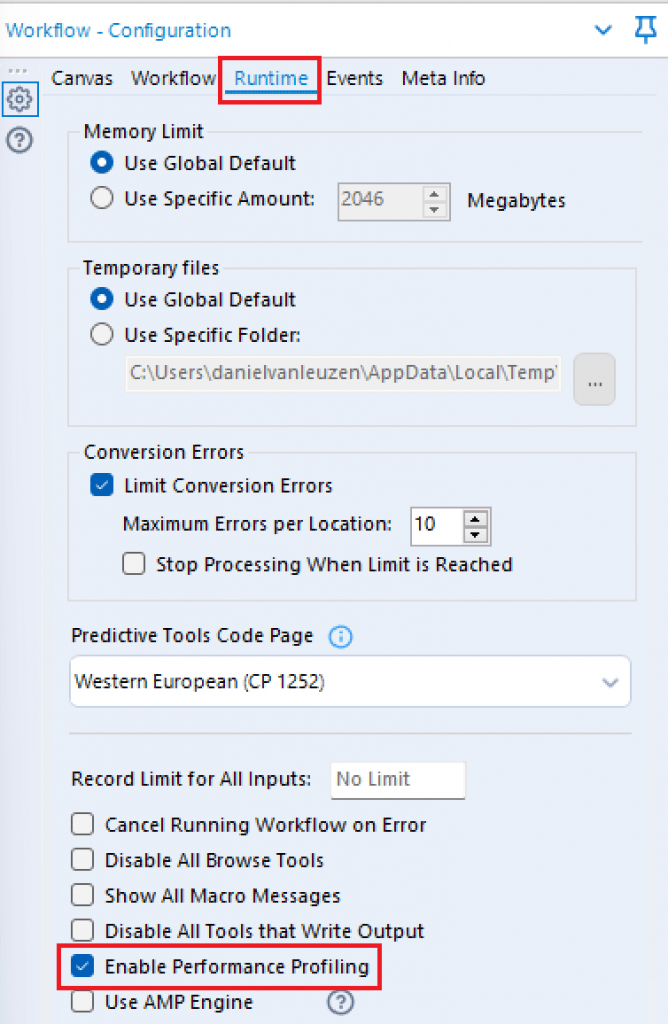Click the Record Limit for All Inputs field
This screenshot has width=668, height=1024.
[397, 779]
